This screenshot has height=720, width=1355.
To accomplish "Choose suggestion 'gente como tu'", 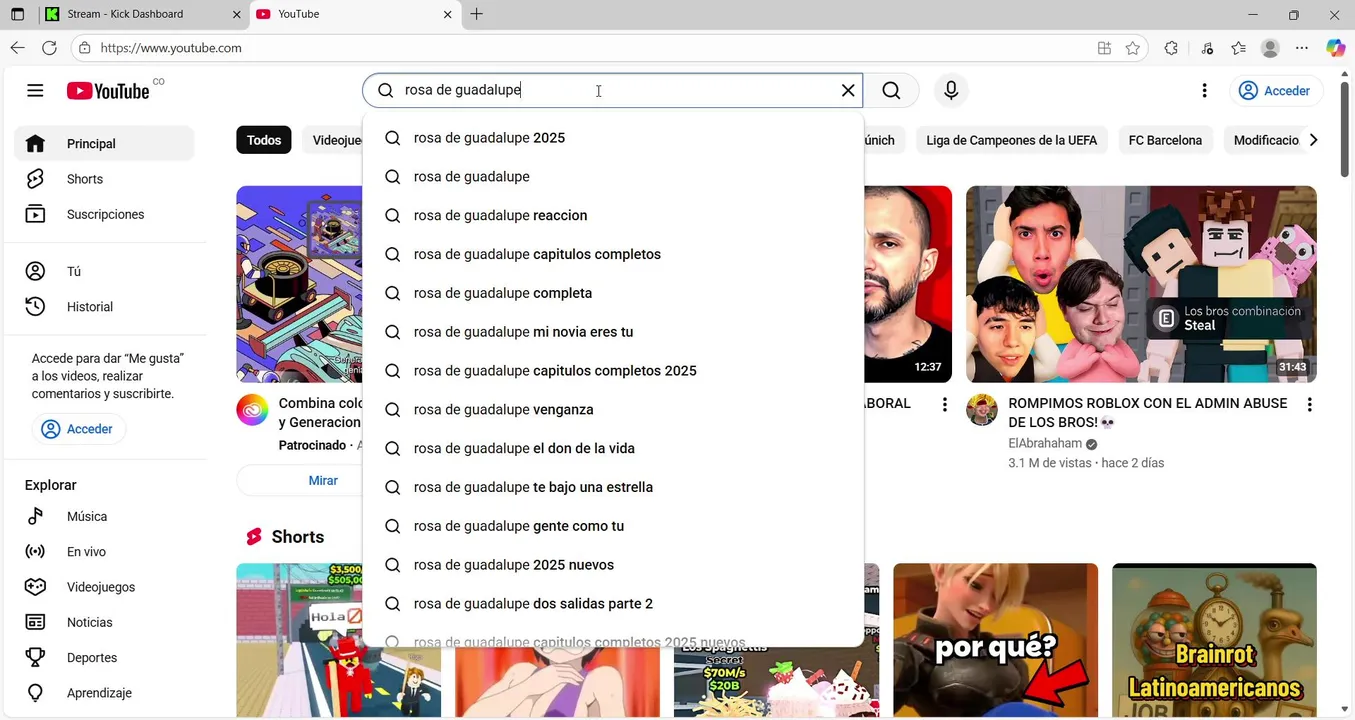I will coord(613,526).
